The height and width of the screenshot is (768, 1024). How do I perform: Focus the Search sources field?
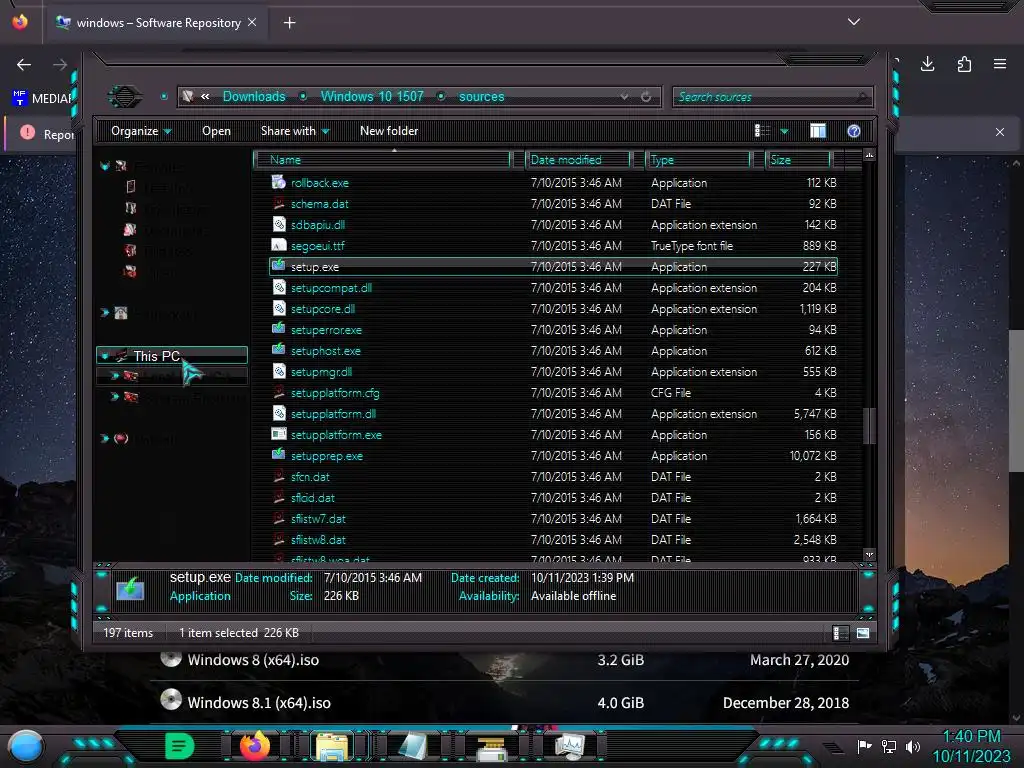pyautogui.click(x=773, y=97)
